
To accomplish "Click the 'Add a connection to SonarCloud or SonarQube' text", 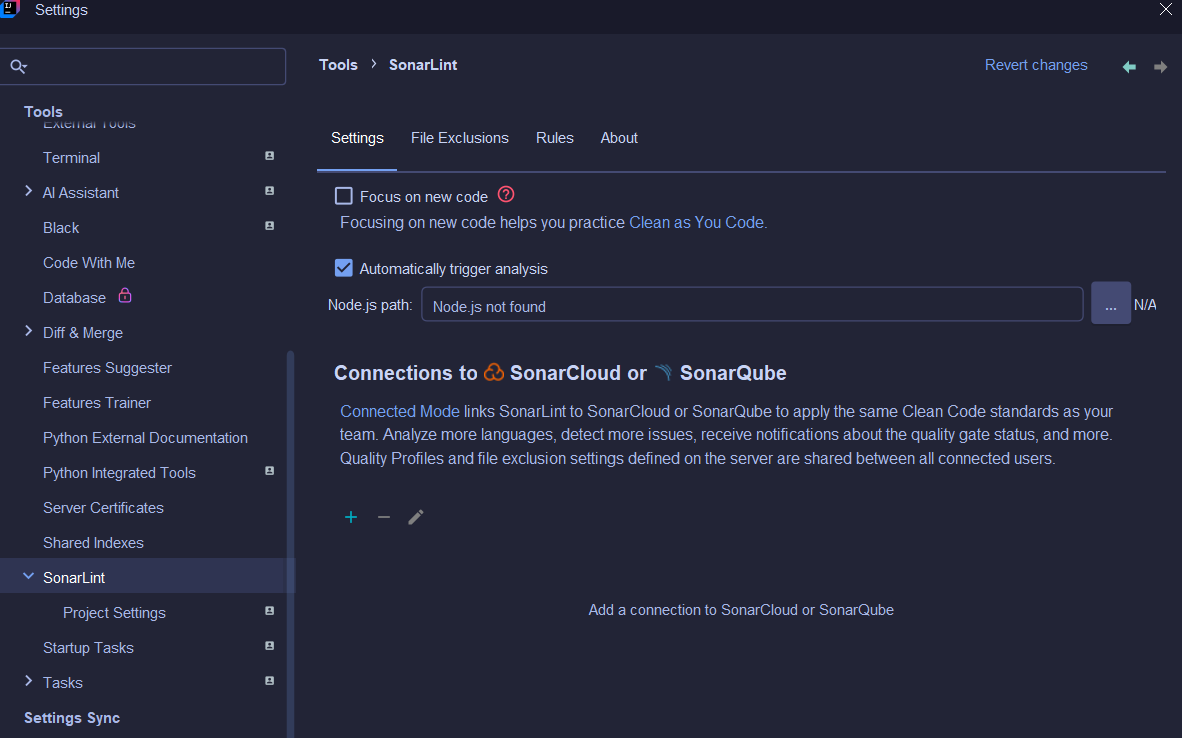I will (741, 610).
